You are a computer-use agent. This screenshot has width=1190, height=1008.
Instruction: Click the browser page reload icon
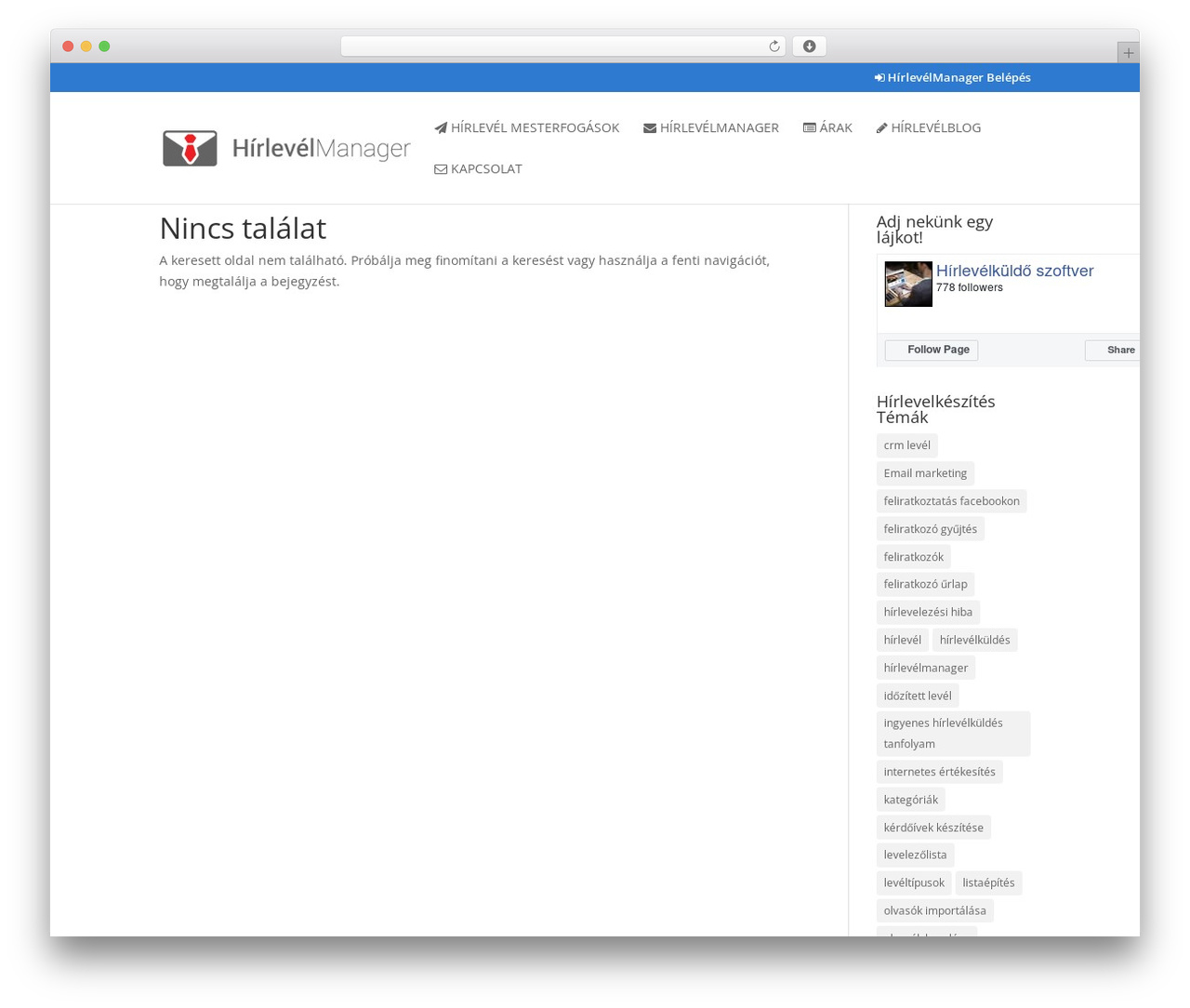[773, 46]
